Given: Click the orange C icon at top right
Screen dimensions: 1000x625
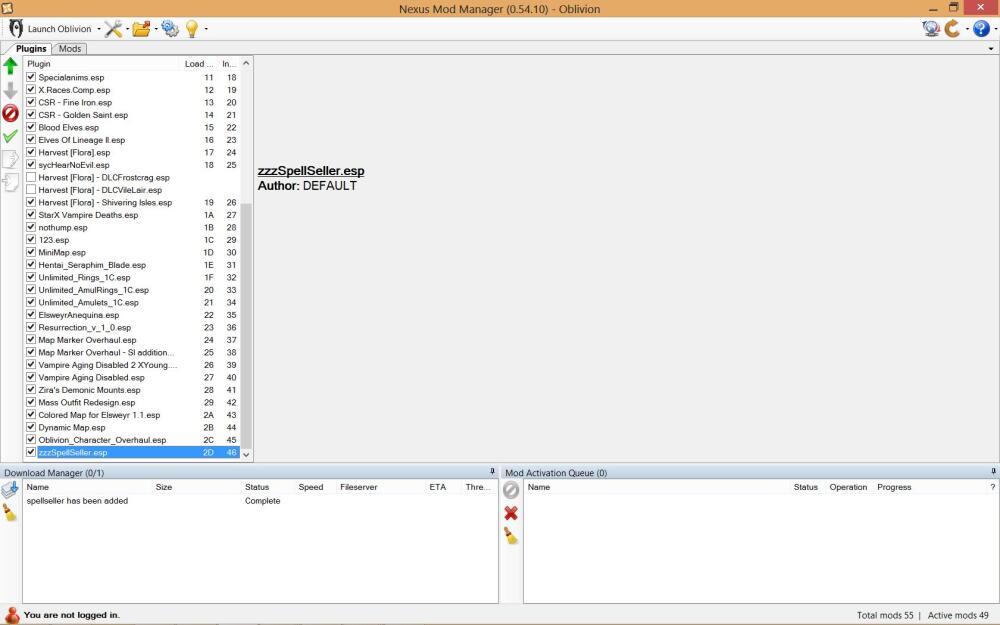Looking at the screenshot, I should 953,29.
